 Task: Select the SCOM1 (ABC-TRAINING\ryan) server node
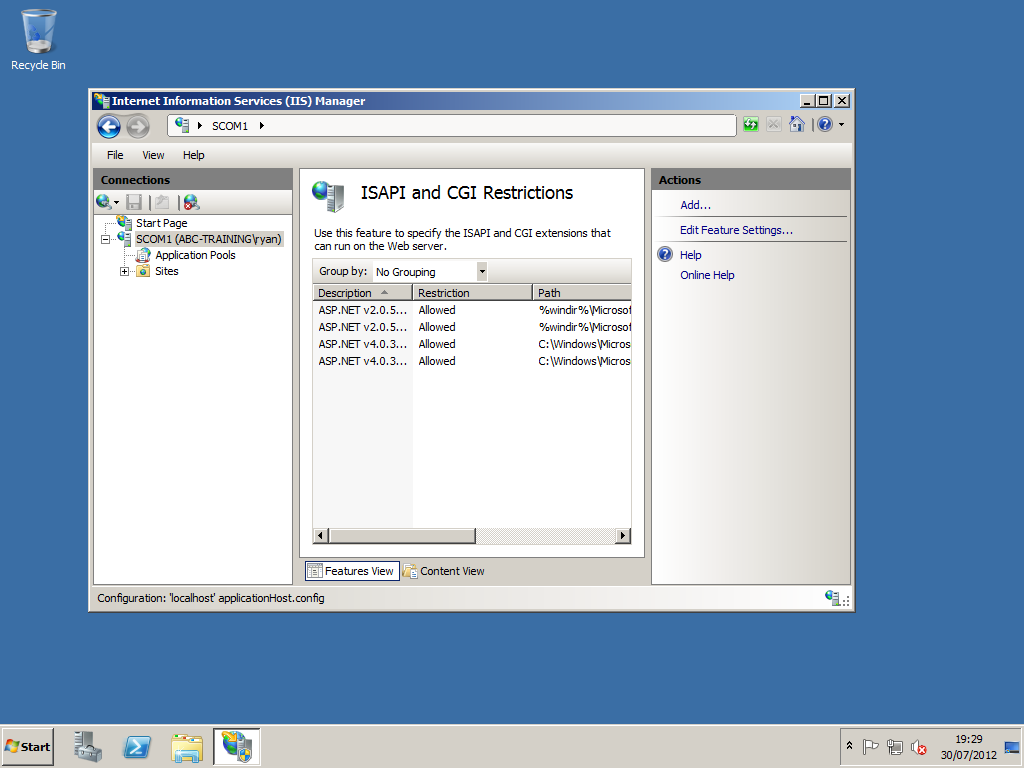point(209,239)
